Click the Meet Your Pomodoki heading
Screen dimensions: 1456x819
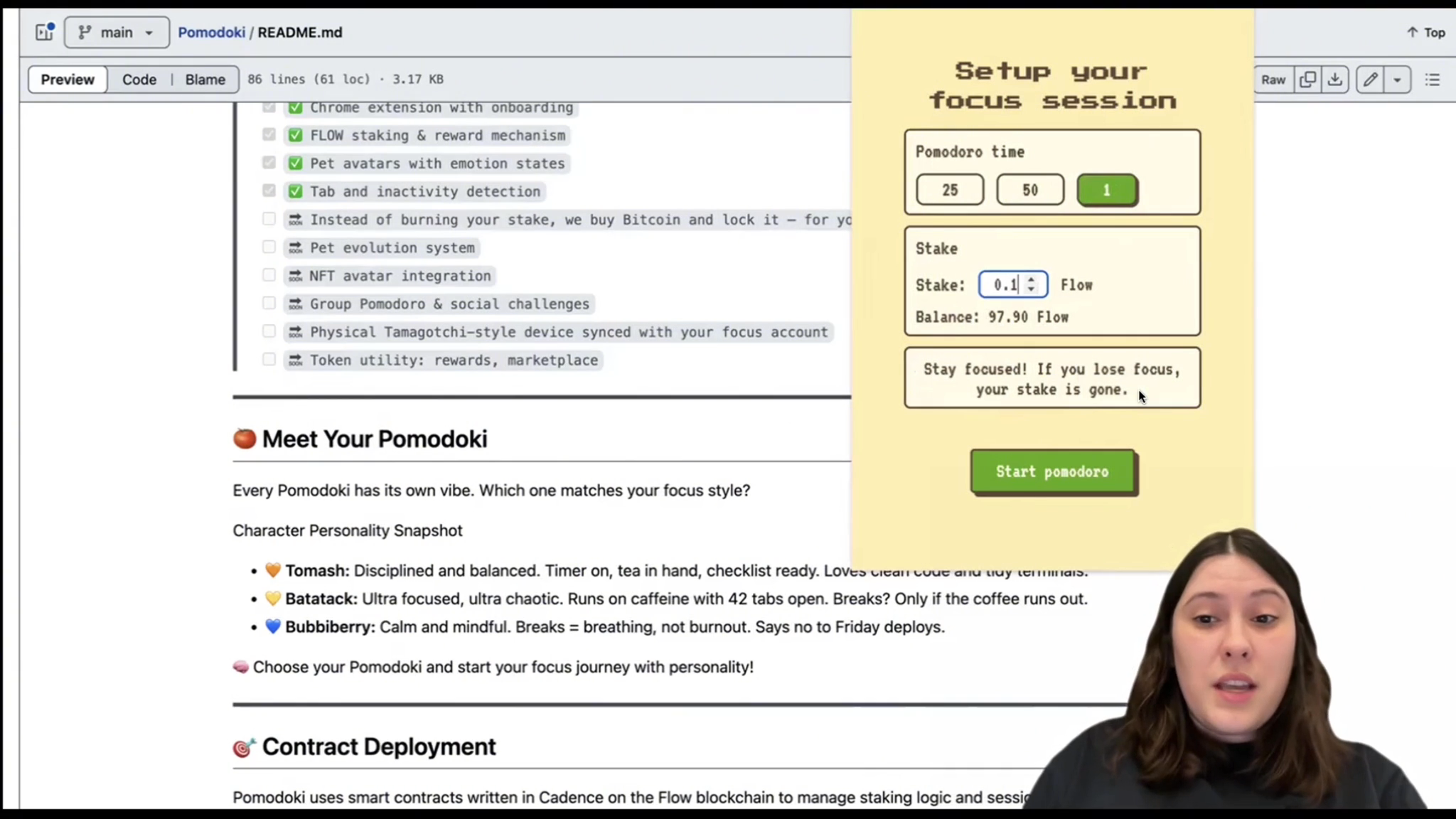coord(375,439)
